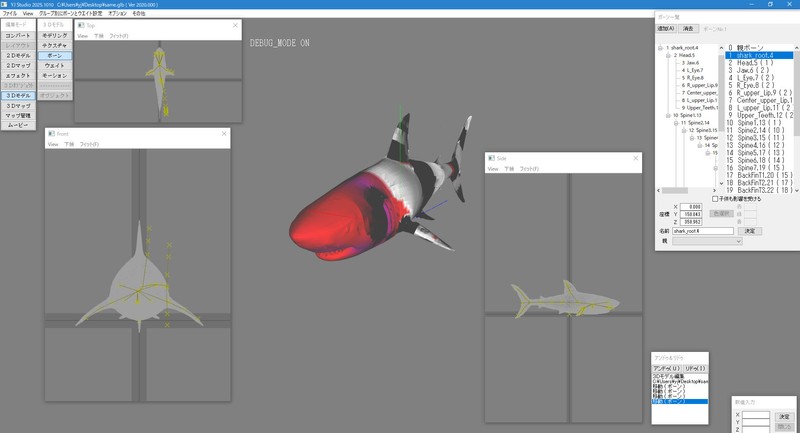The height and width of the screenshot is (433, 800).
Task: Collapse Spine1.13 tree node
Action: point(668,116)
